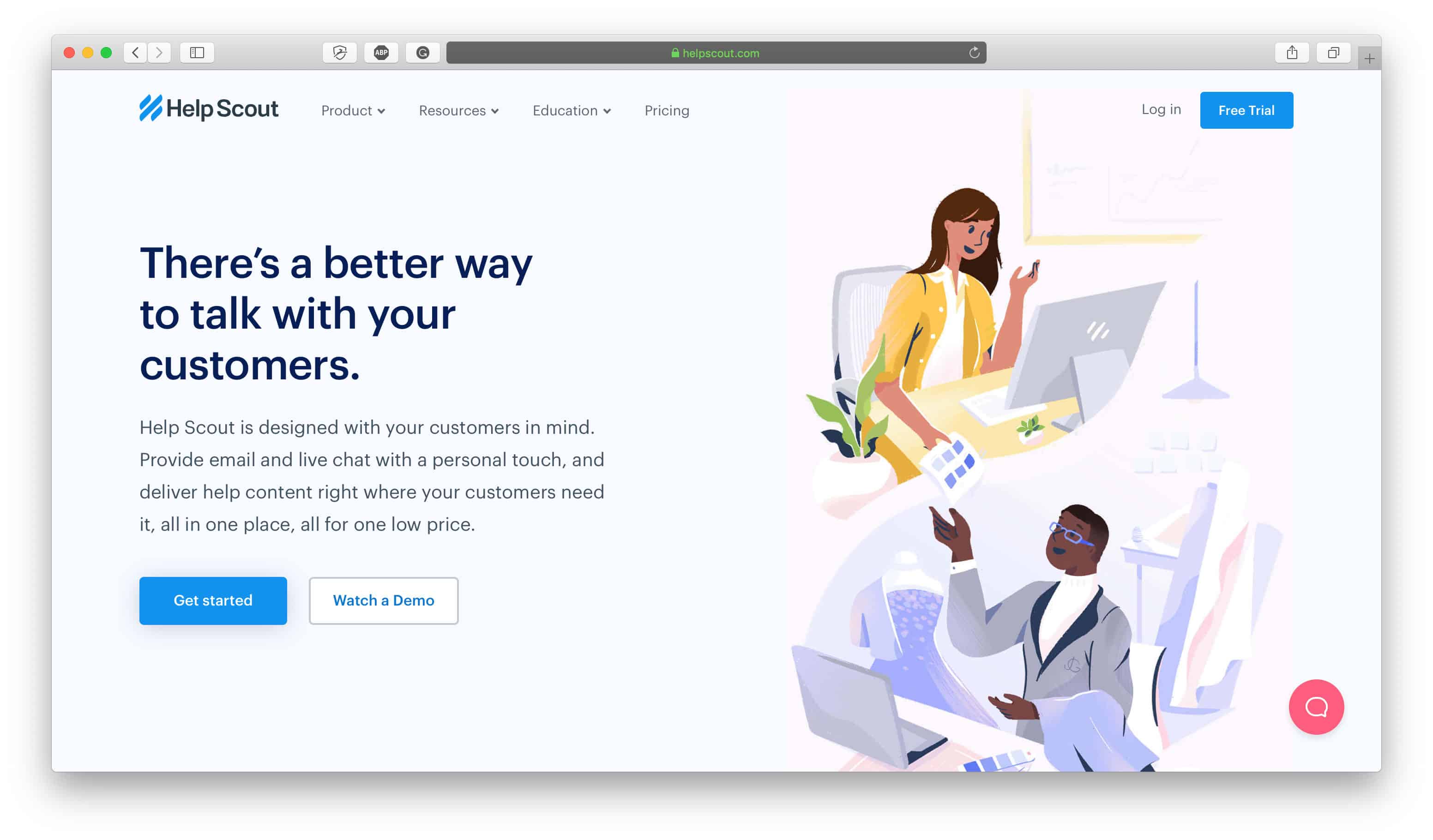Click the Watch a Demo link
The width and height of the screenshot is (1433, 840).
point(384,600)
